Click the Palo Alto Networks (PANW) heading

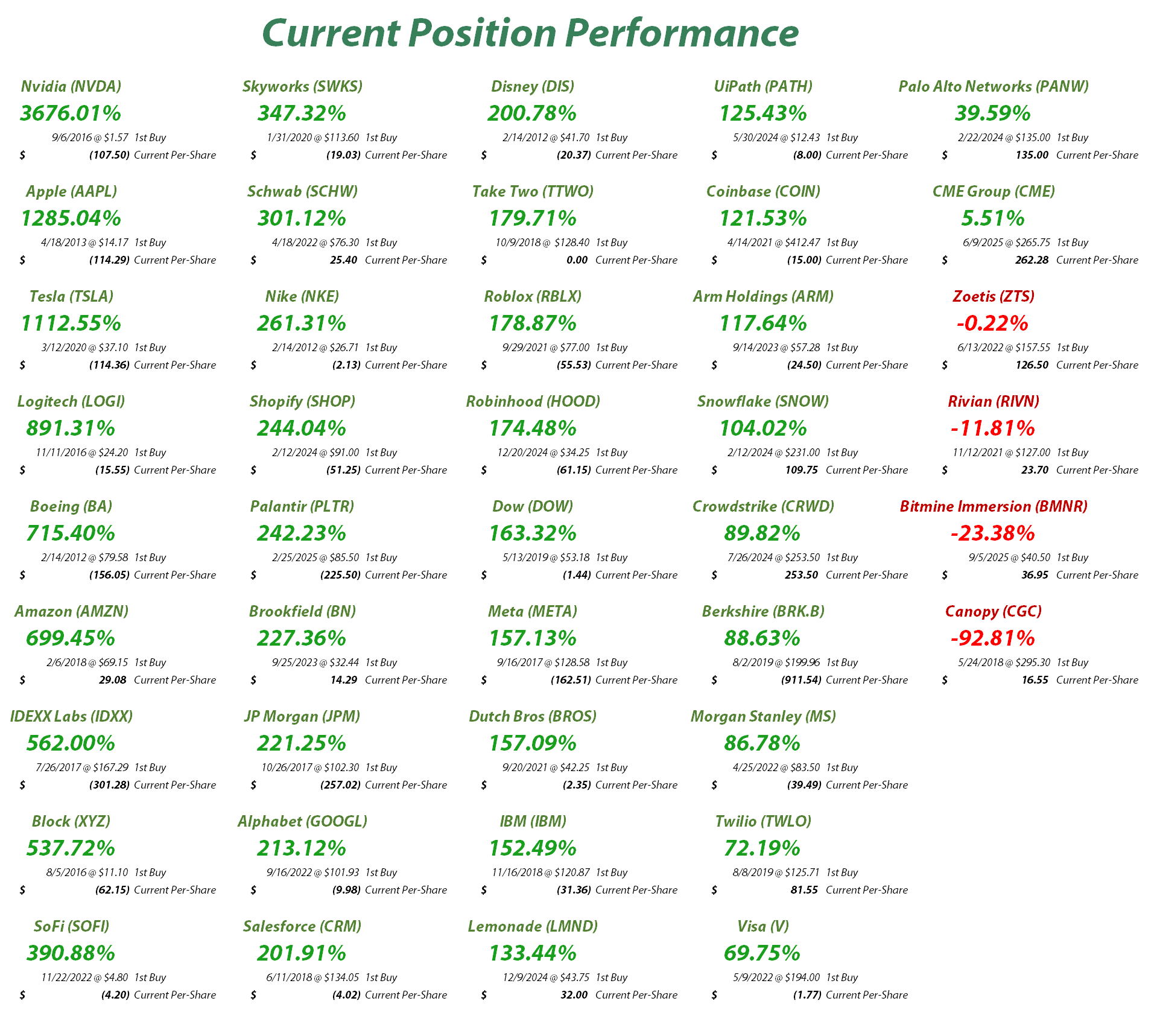(994, 86)
